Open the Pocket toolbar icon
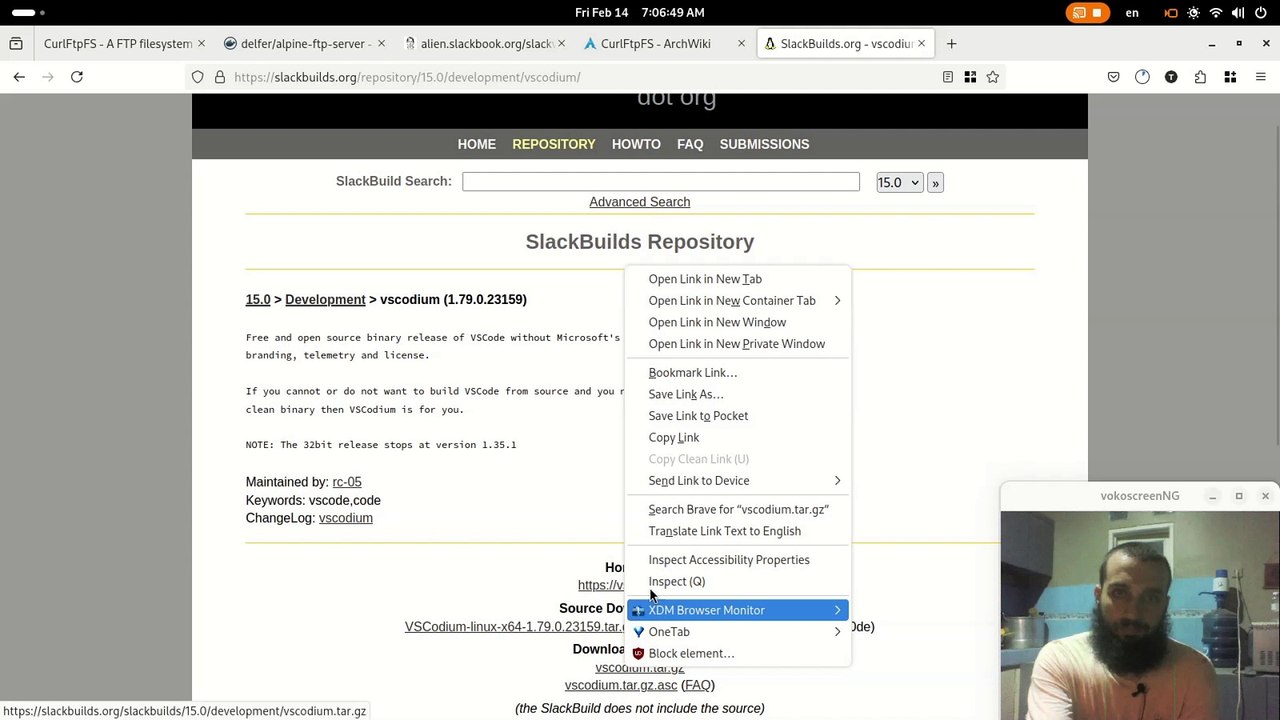This screenshot has height=720, width=1280. click(1113, 77)
